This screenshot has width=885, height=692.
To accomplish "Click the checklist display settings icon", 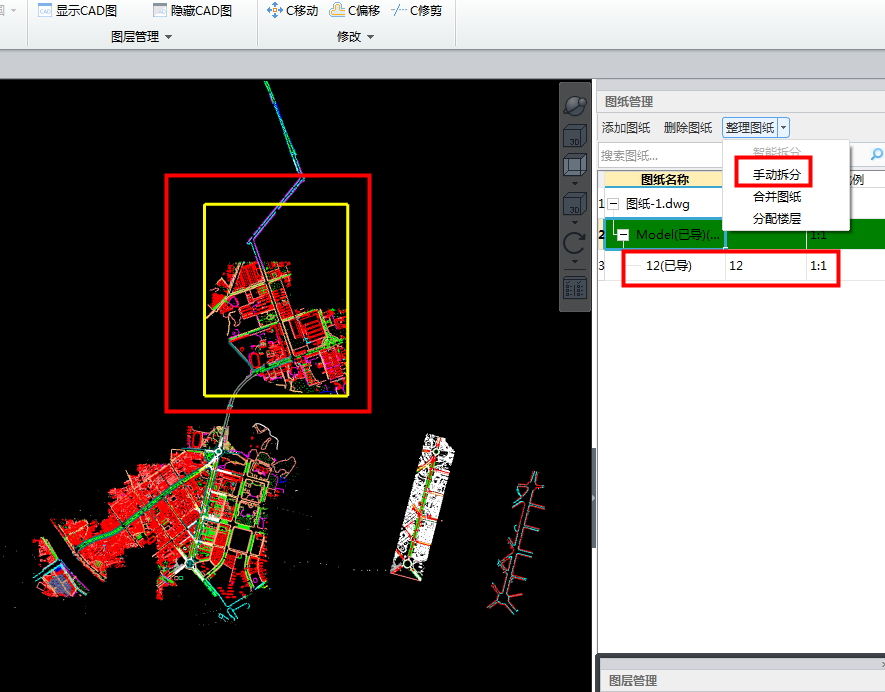I will [575, 288].
